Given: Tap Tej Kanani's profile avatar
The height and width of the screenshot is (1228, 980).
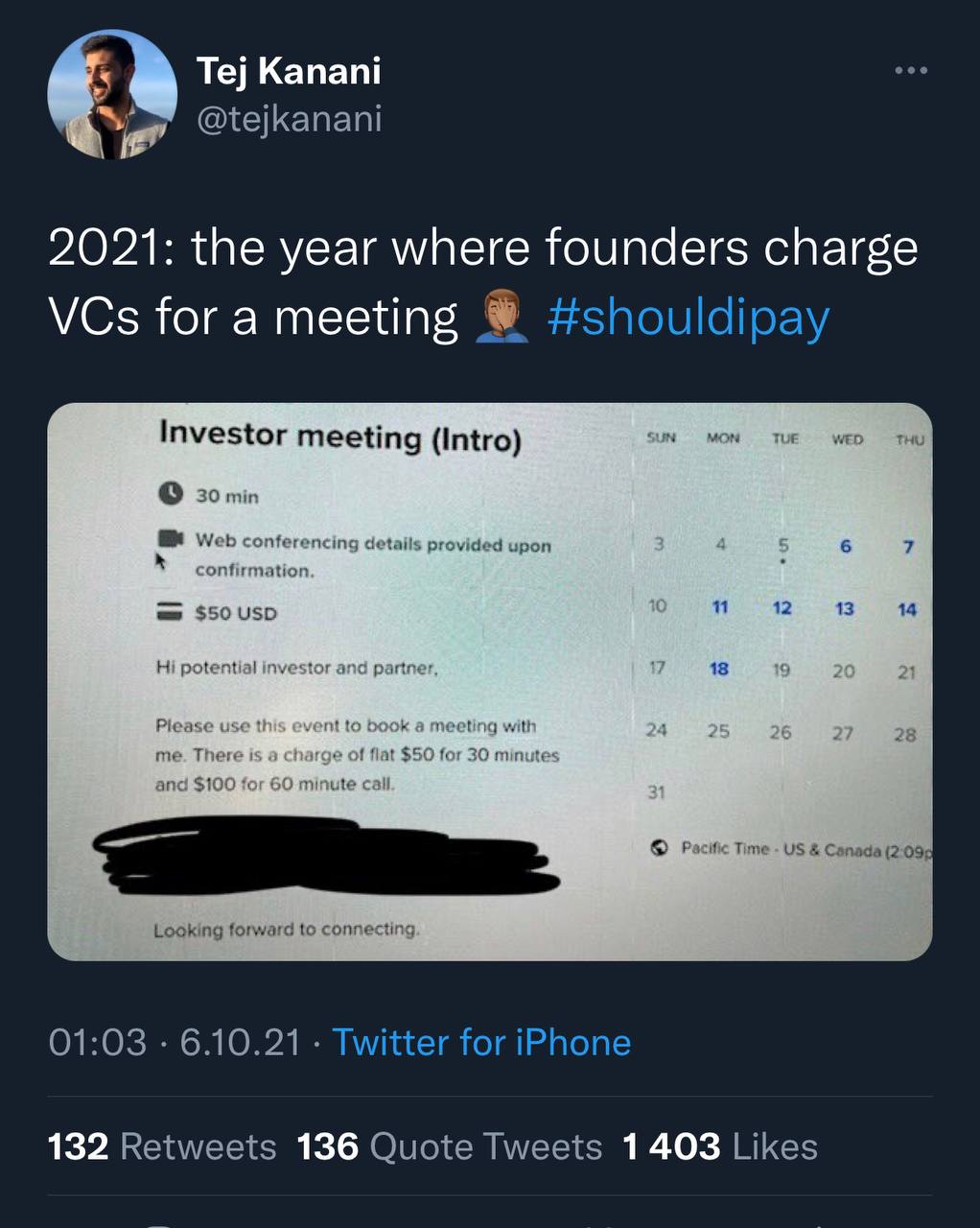Looking at the screenshot, I should 112,94.
